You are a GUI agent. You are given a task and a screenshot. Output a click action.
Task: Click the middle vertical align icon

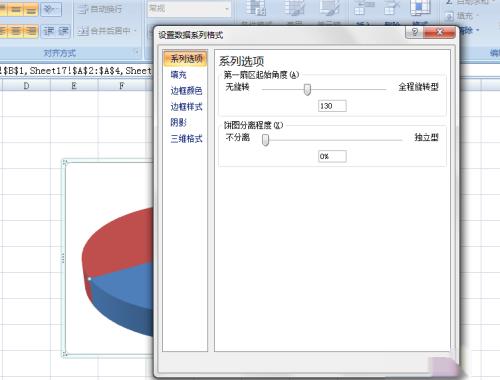pos(16,9)
